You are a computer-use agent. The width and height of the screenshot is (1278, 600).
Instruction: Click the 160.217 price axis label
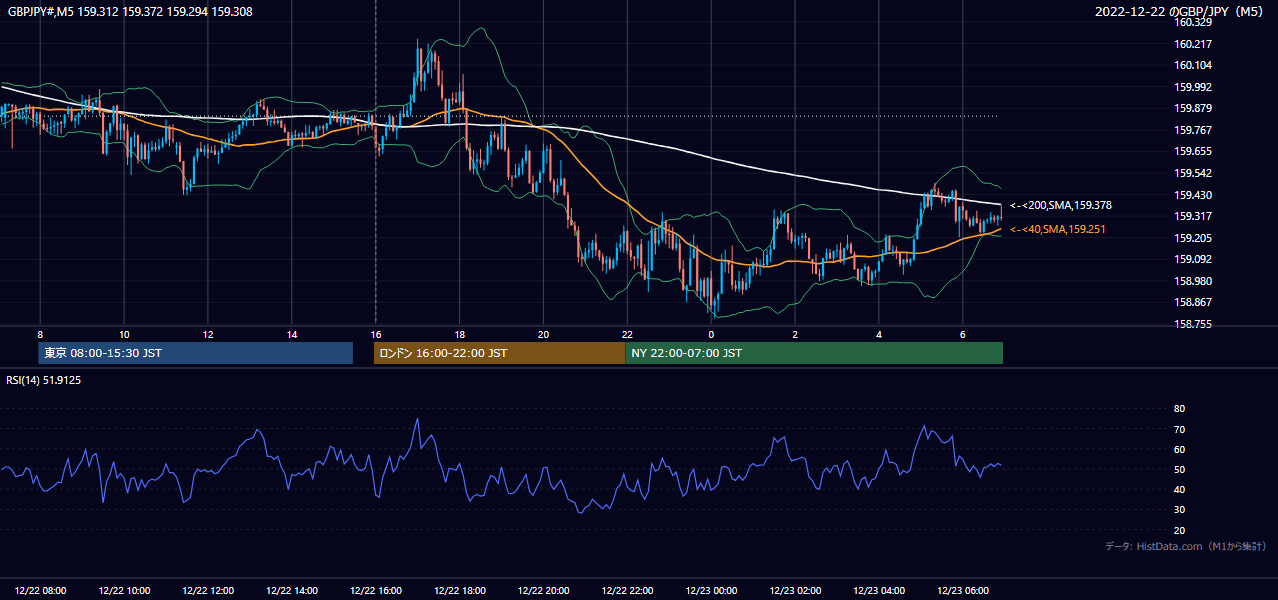point(1193,44)
